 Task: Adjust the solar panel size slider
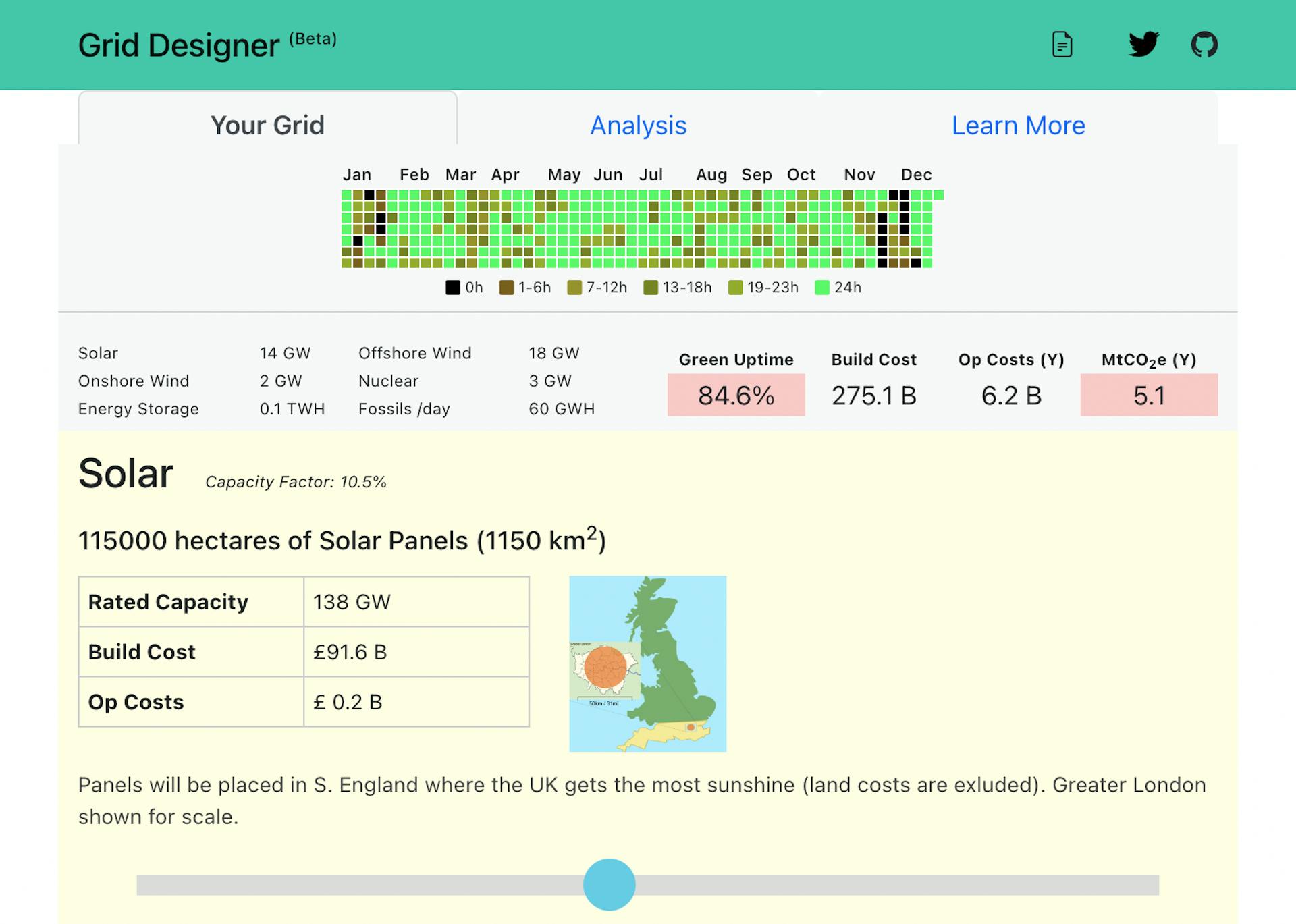click(610, 884)
